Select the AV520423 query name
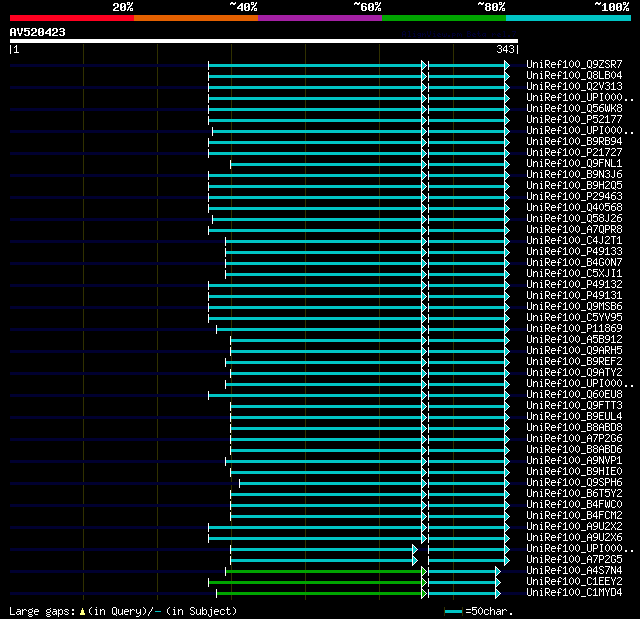640x619 pixels. [38, 32]
